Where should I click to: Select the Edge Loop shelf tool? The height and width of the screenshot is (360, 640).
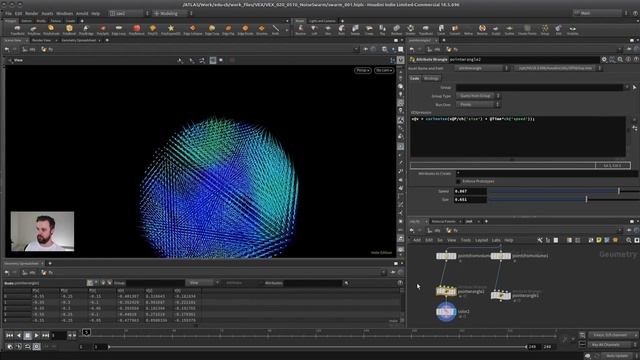pyautogui.click(x=118, y=29)
